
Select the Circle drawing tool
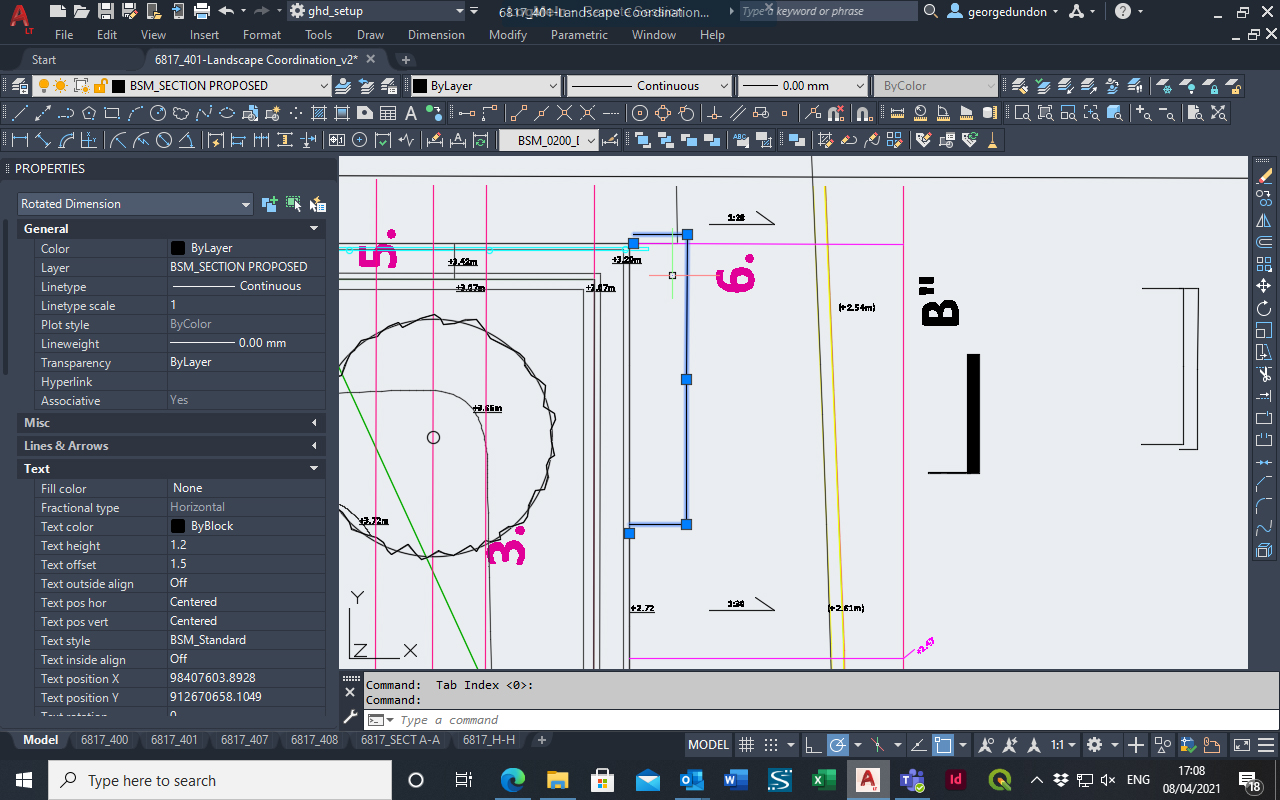click(x=159, y=112)
